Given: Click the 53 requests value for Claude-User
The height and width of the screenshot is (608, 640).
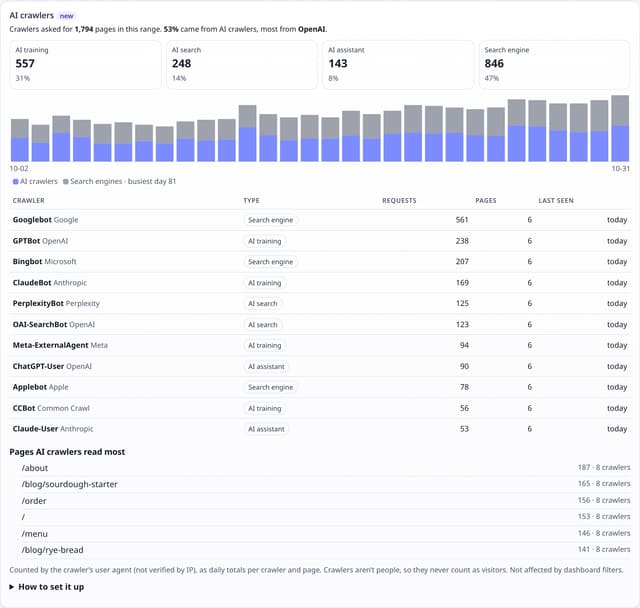Looking at the screenshot, I should point(464,429).
